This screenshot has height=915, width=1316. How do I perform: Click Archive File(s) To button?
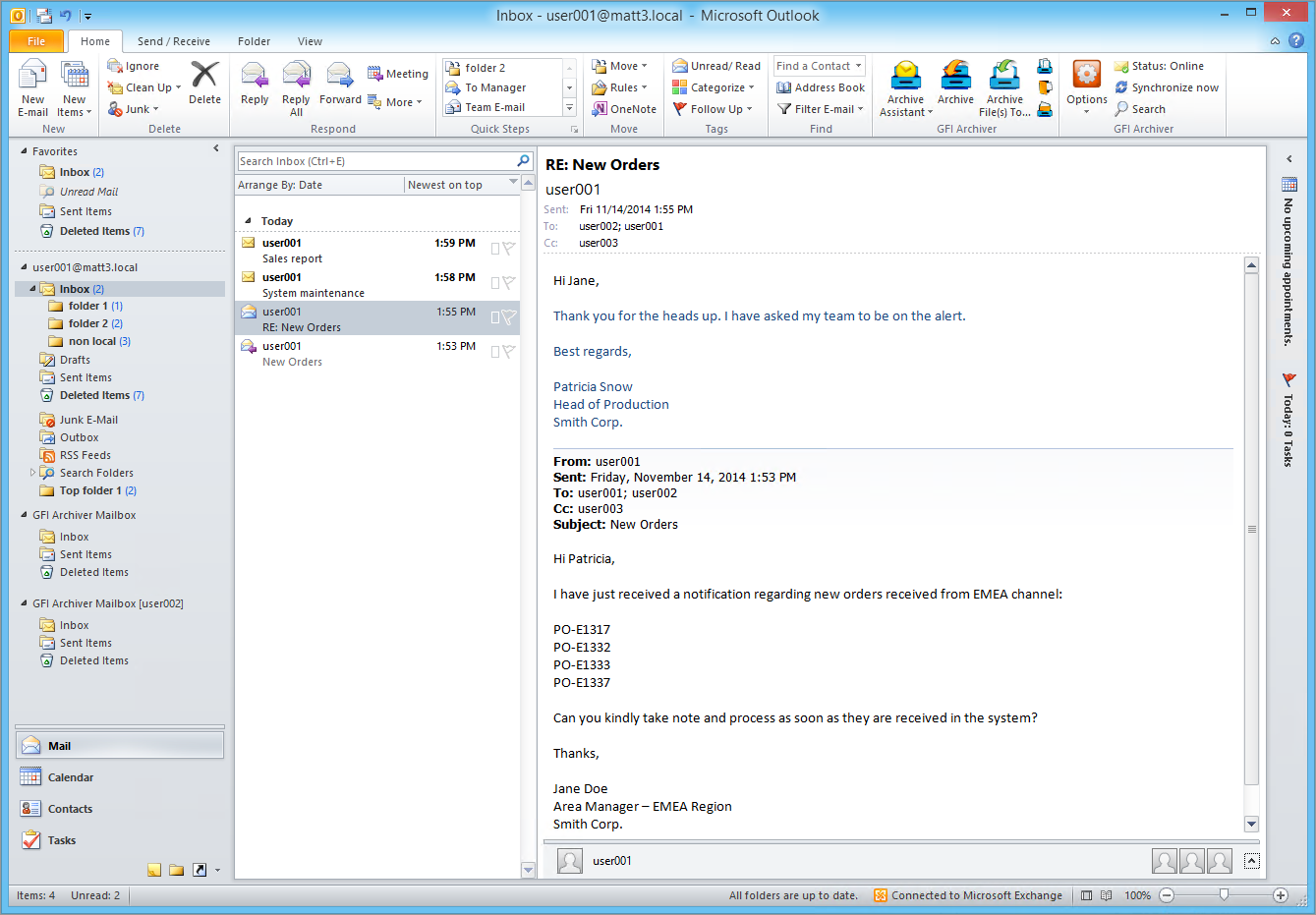tap(1004, 88)
